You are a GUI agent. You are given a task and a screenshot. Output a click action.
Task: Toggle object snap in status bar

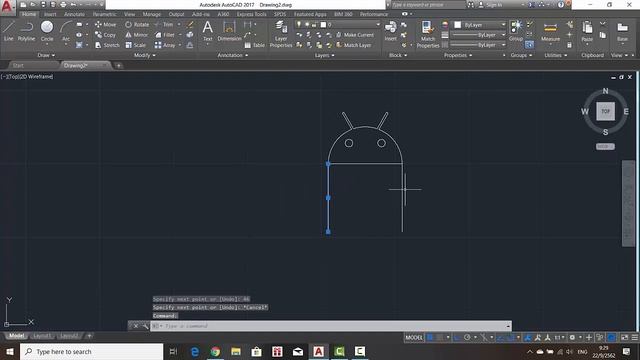pyautogui.click(x=511, y=338)
